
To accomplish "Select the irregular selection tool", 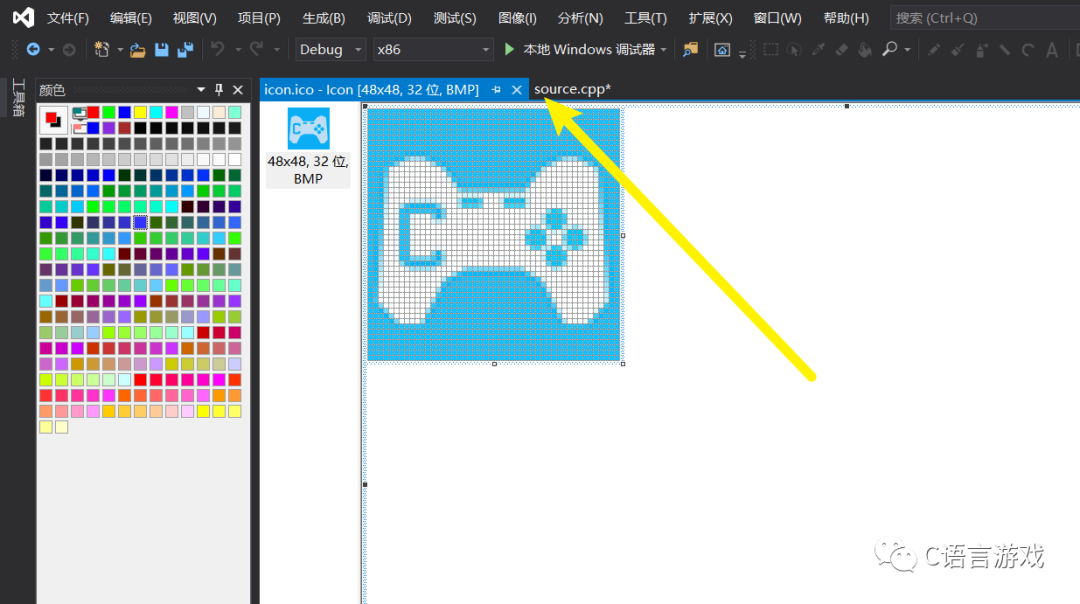I will (794, 50).
